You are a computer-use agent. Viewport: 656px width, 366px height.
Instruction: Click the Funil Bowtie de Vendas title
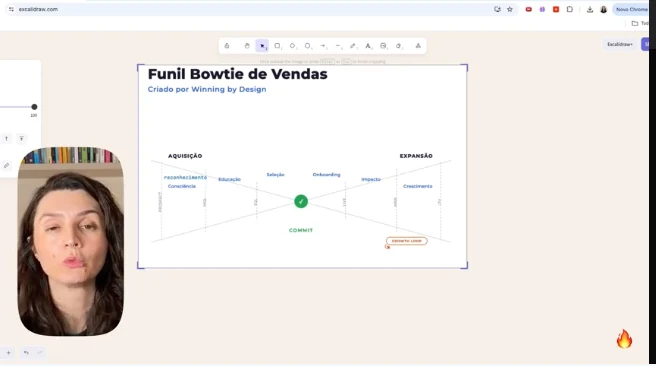[x=238, y=74]
